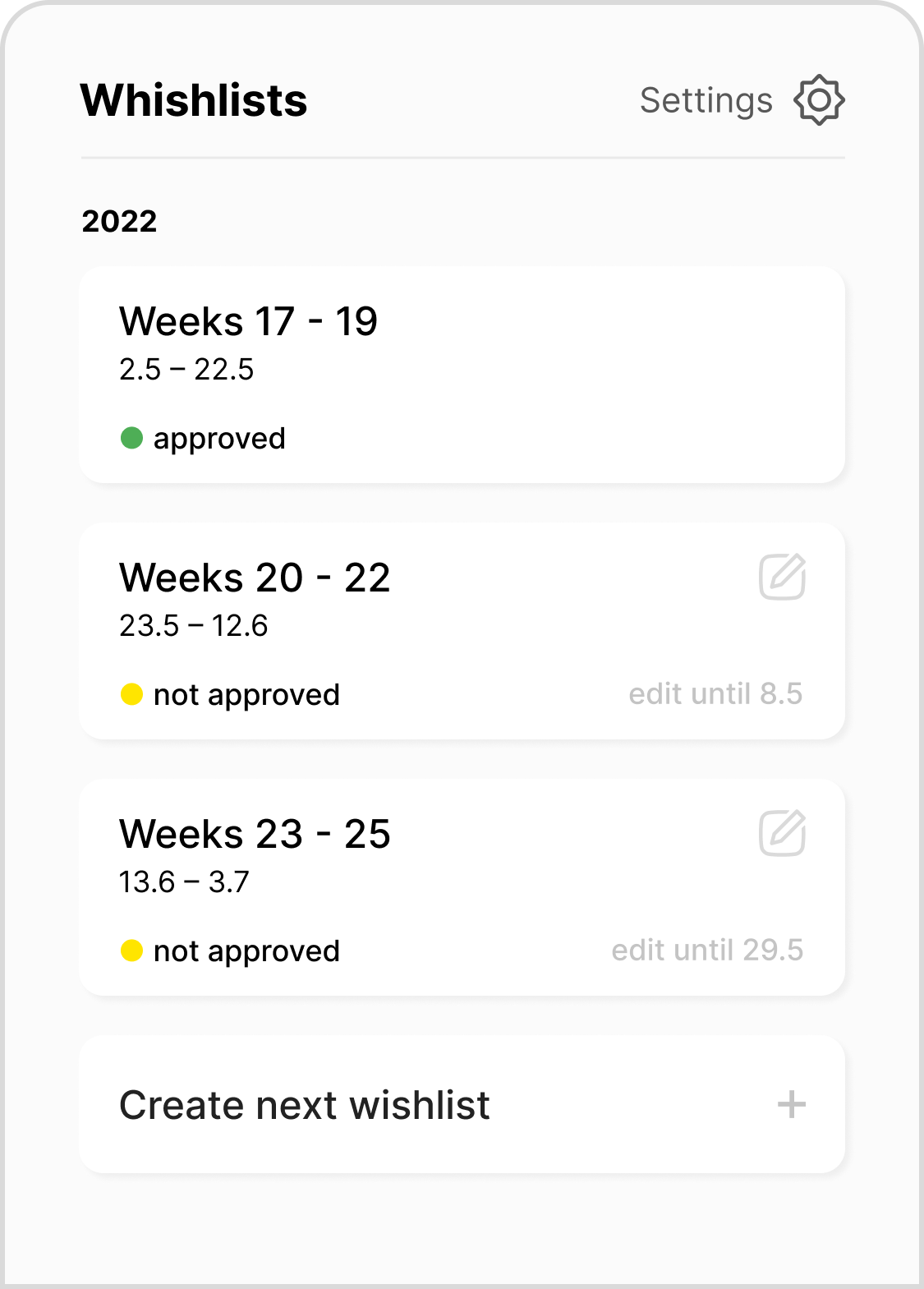Image resolution: width=924 pixels, height=1289 pixels.
Task: Click the Whishlists page heading
Action: click(x=194, y=101)
